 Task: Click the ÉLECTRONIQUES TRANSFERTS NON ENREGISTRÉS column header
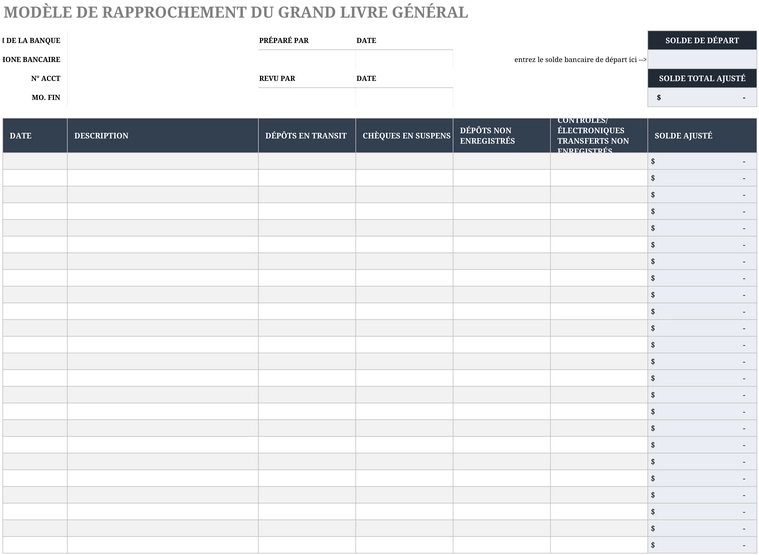tap(599, 135)
